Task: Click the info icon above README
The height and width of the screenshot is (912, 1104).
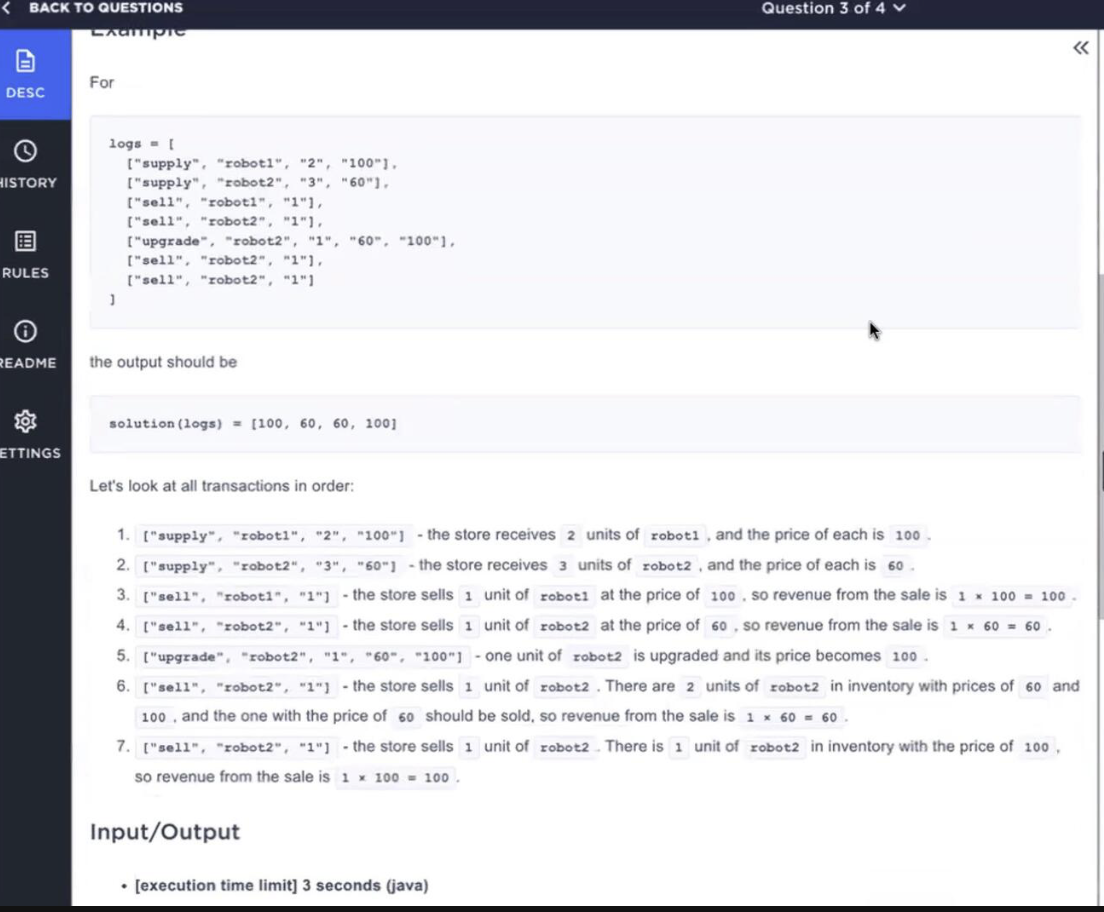Action: point(25,332)
